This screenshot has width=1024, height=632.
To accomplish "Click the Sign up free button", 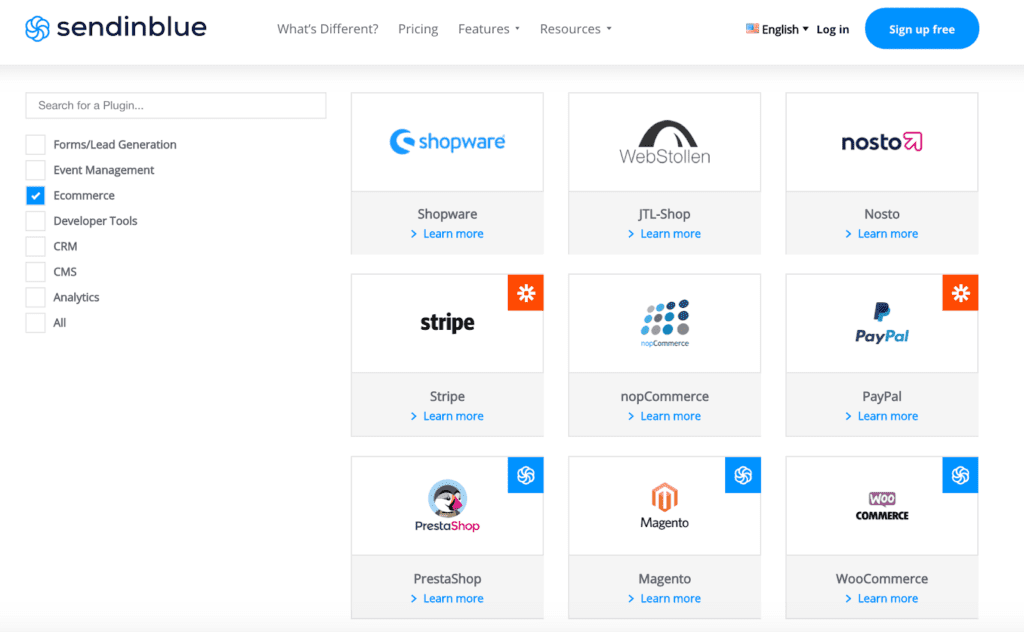I will tap(921, 29).
